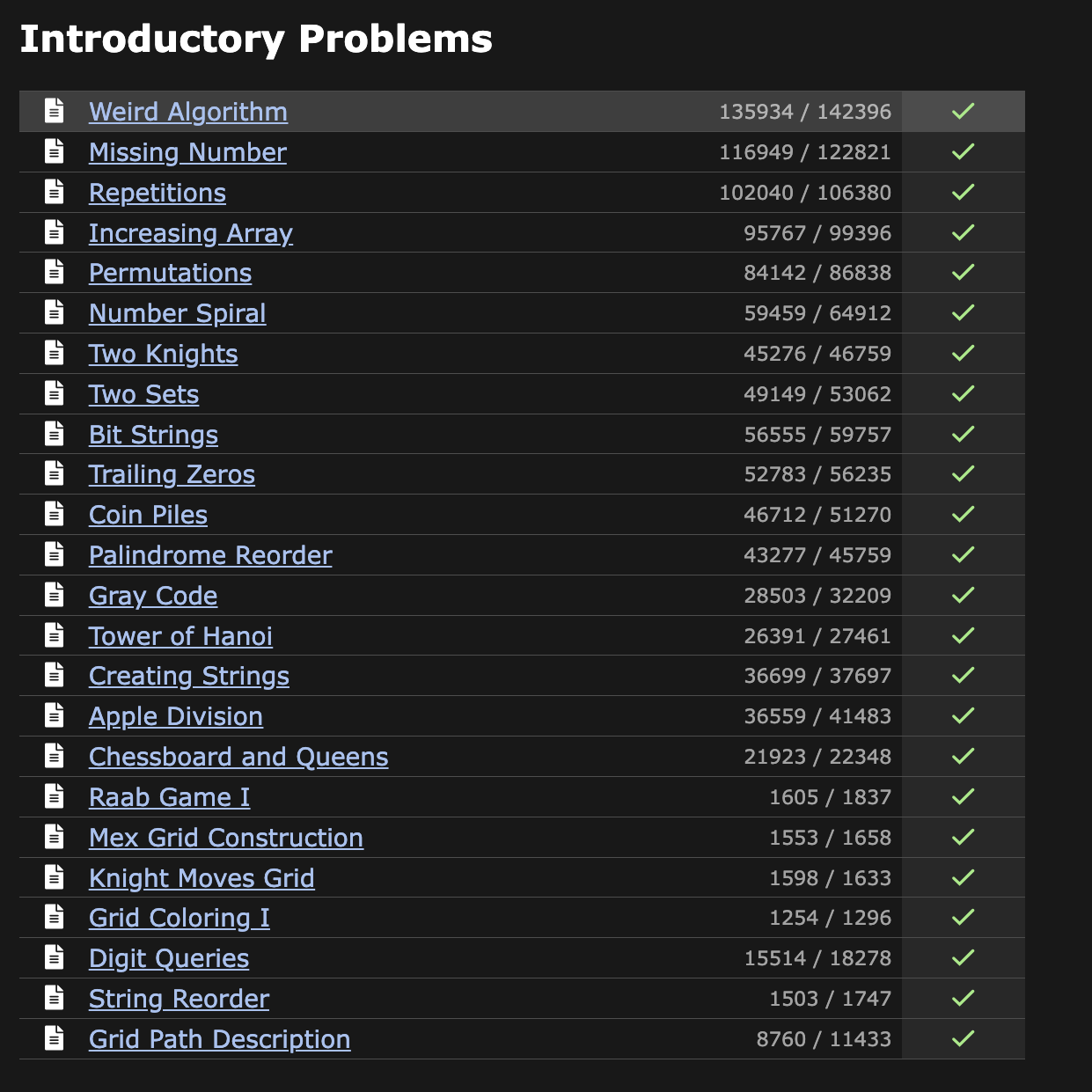
Task: Click the document icon beside Grid Path Description
Action: click(55, 1038)
